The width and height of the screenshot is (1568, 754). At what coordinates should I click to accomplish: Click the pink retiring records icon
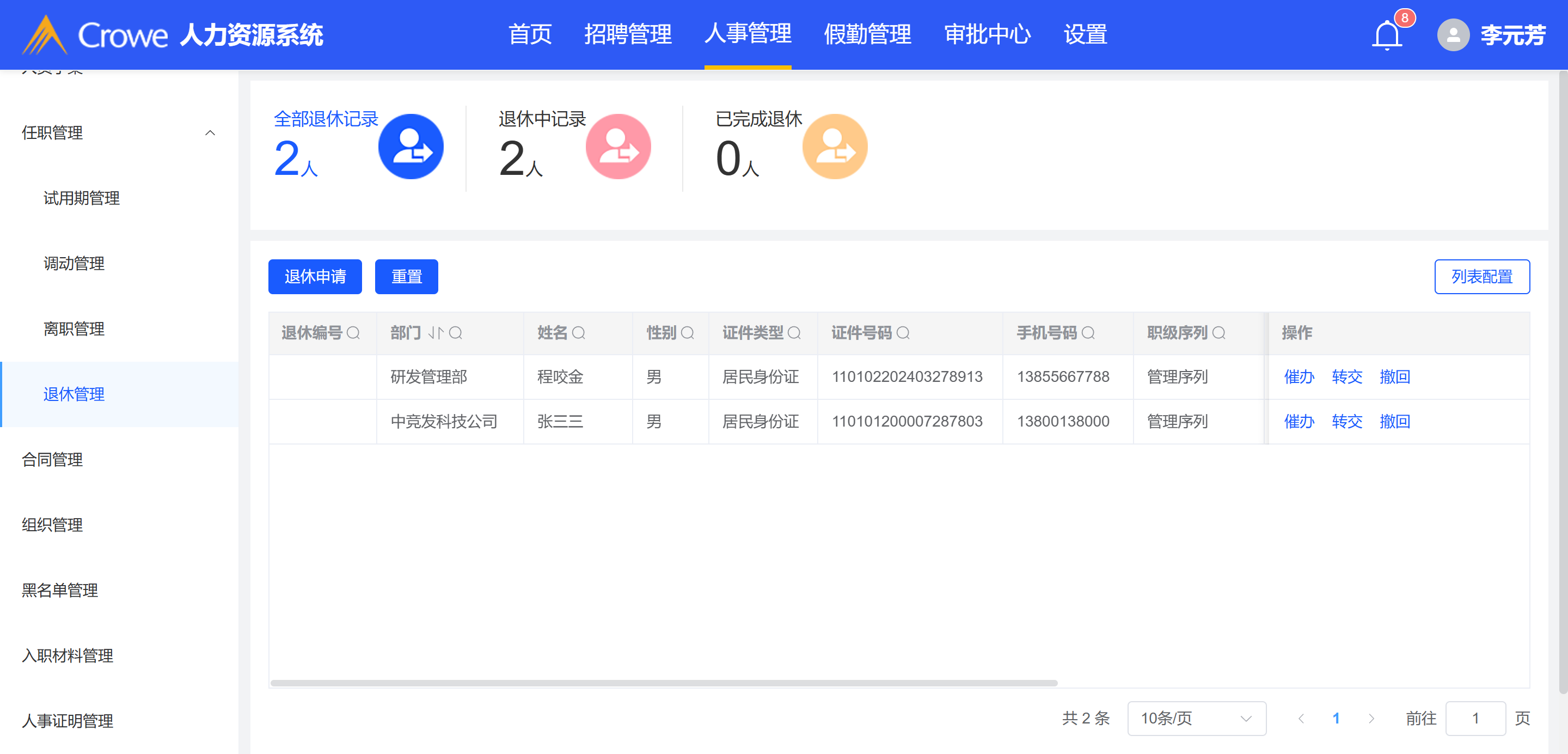pyautogui.click(x=618, y=146)
